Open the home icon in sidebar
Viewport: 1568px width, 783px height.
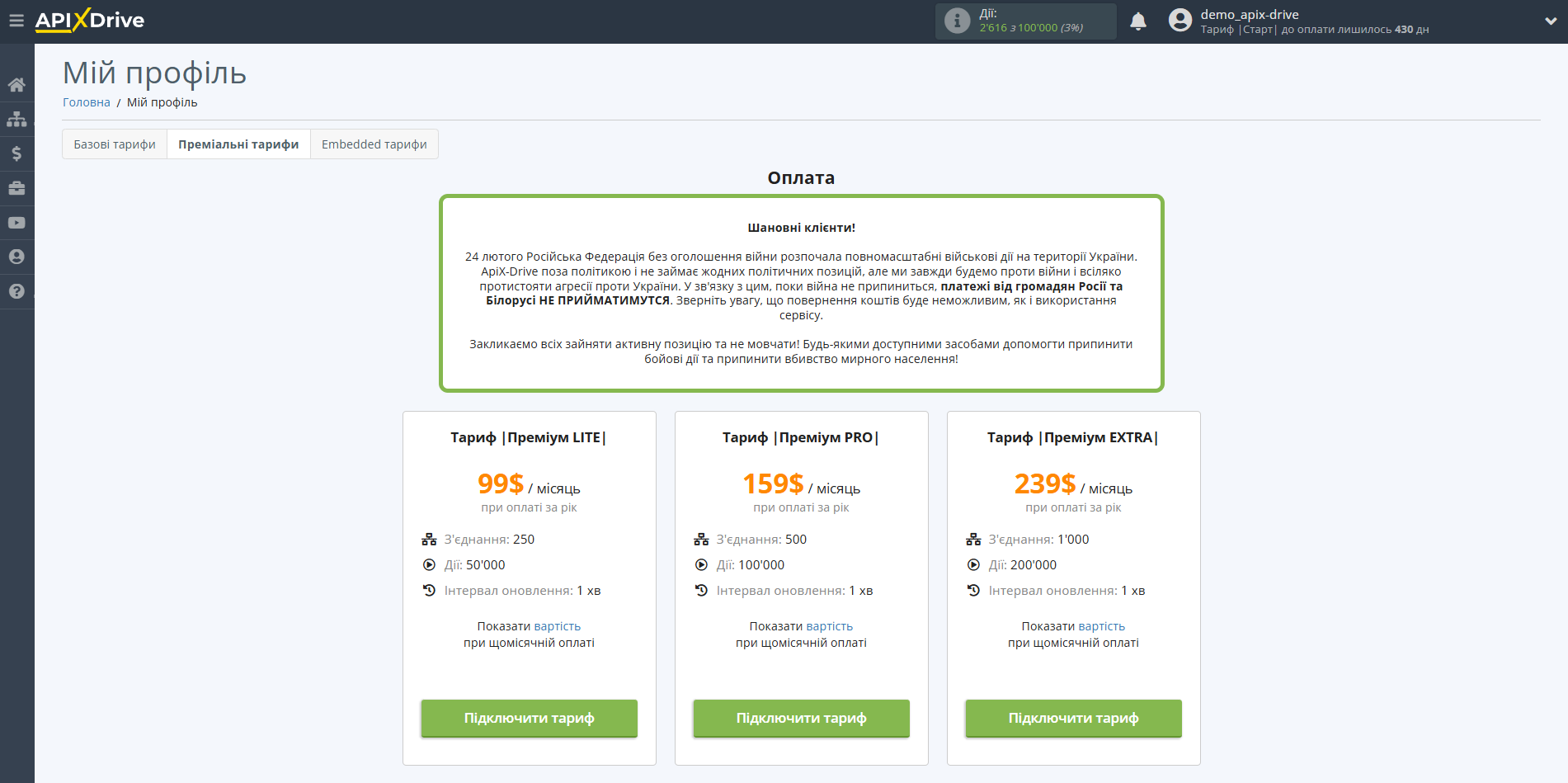[x=16, y=85]
